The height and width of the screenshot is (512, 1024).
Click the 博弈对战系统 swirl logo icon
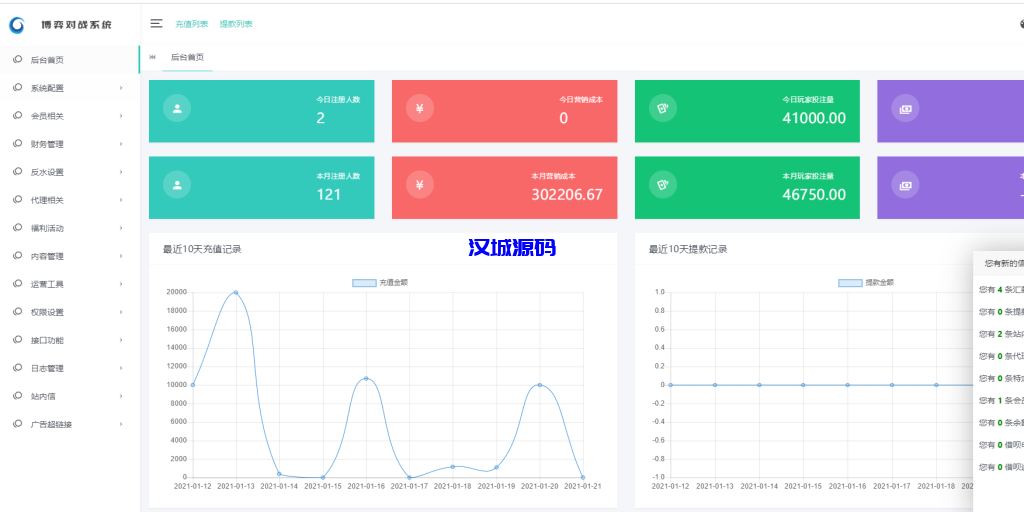17,25
